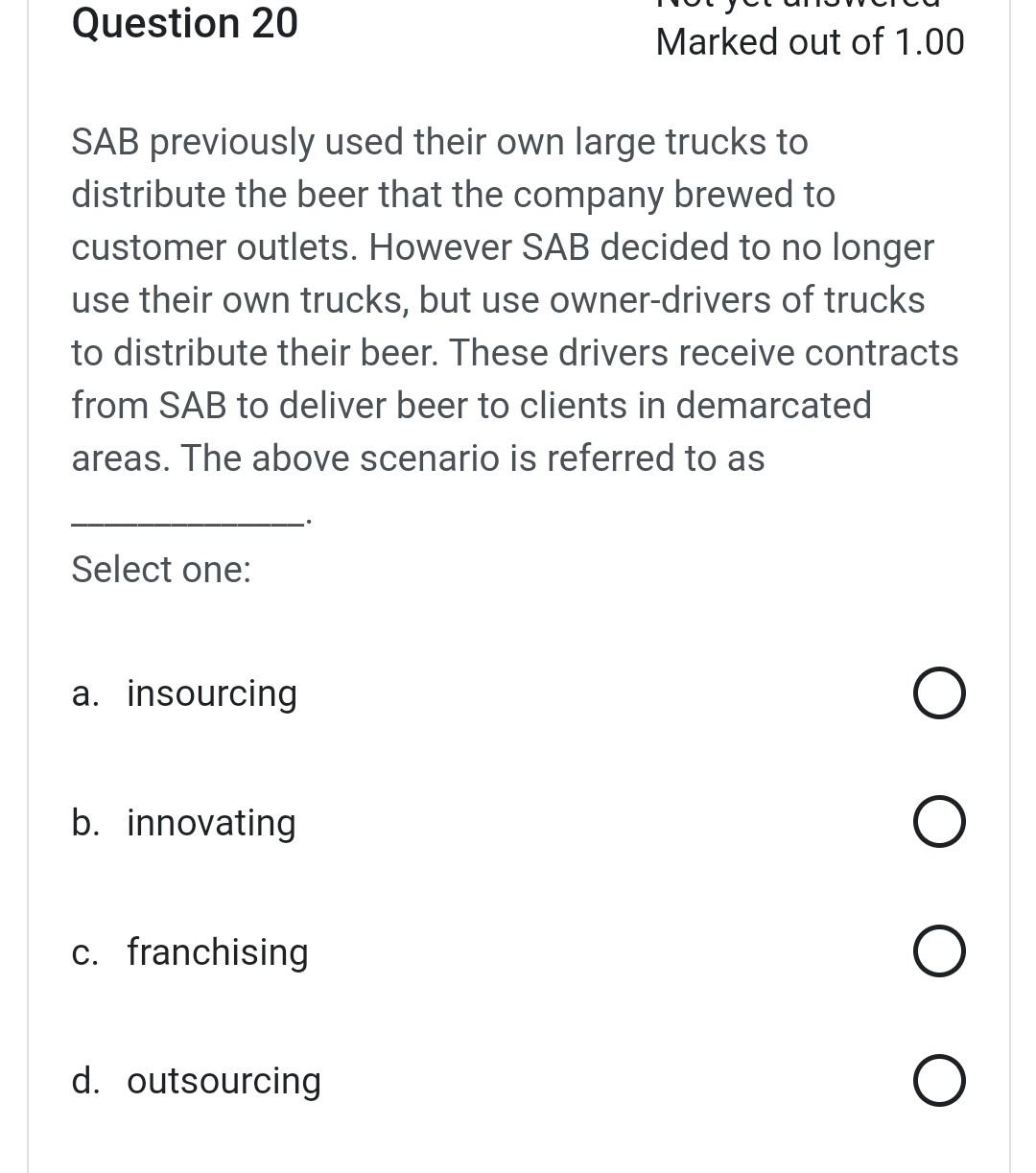Select the radio button for insourcing
Viewport: 1036px width, 1173px height.
(939, 692)
